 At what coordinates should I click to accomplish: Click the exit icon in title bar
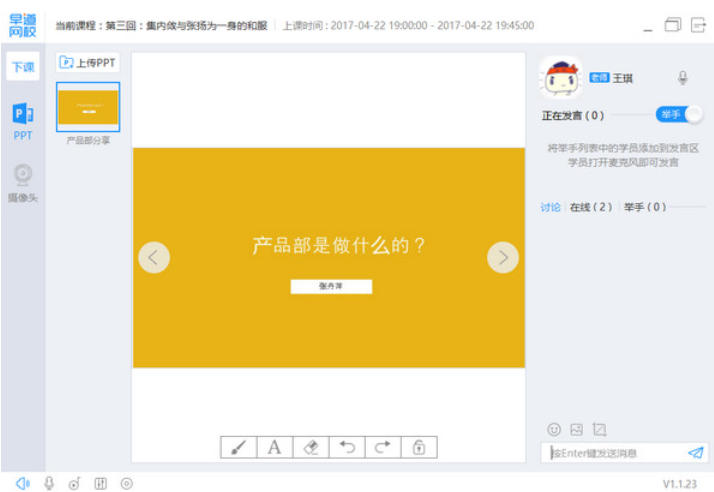point(698,25)
